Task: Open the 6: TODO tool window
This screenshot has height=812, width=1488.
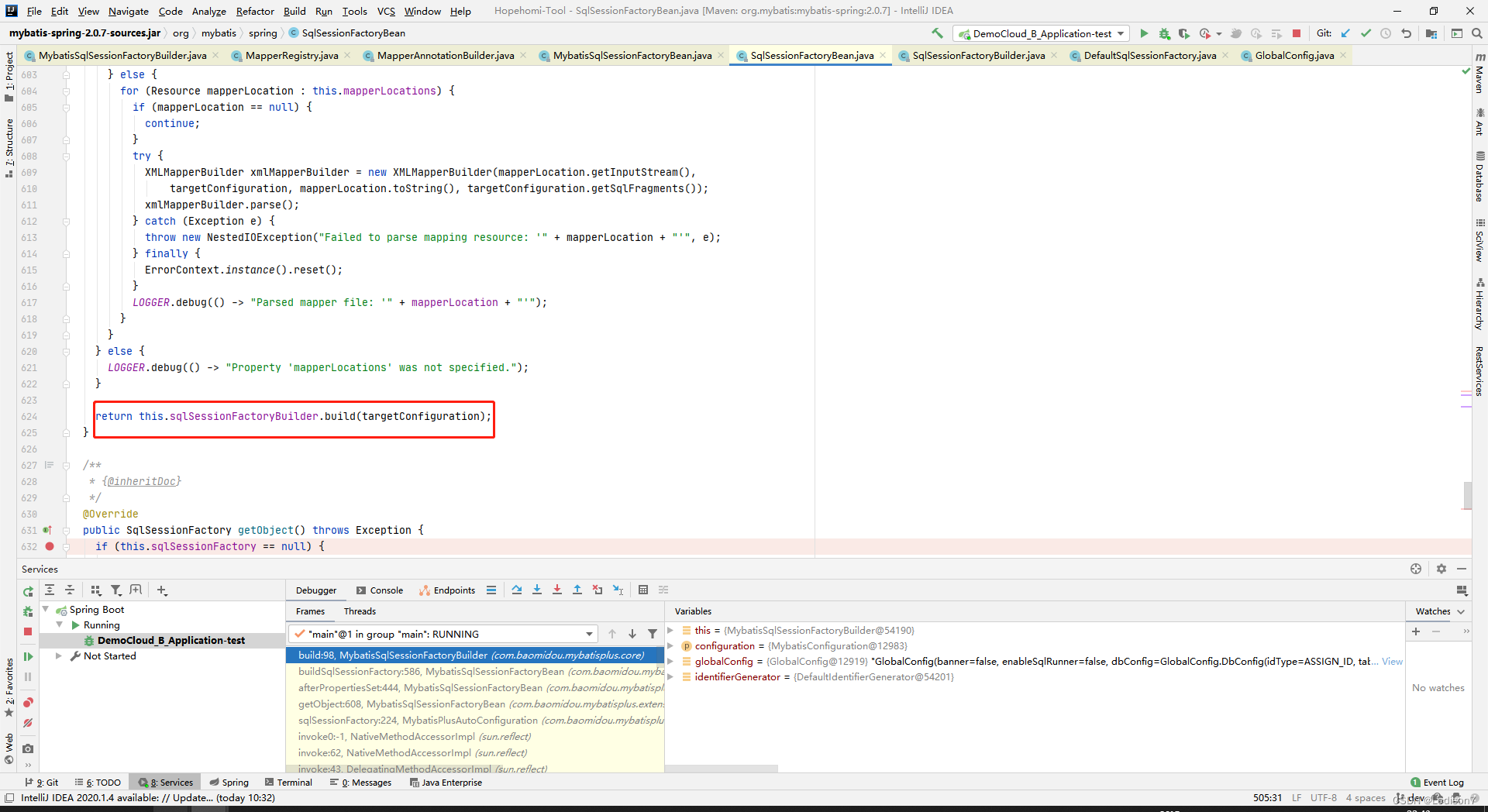Action: pyautogui.click(x=98, y=783)
